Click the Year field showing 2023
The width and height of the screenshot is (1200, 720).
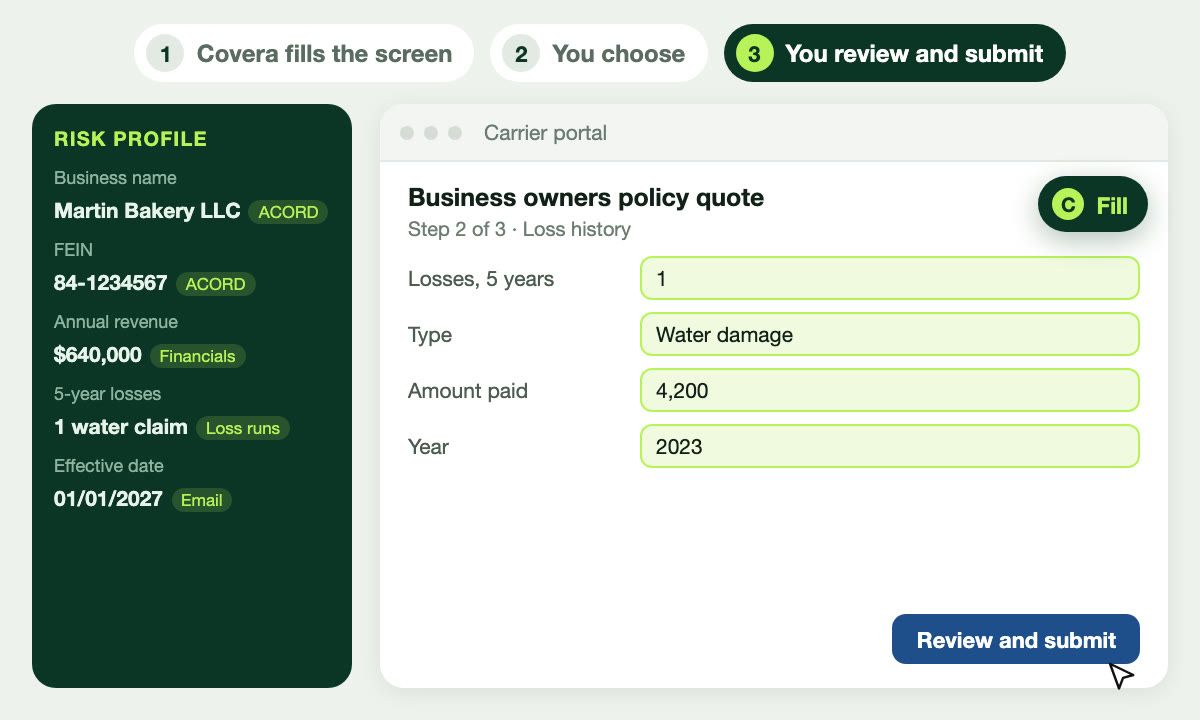pyautogui.click(x=890, y=446)
